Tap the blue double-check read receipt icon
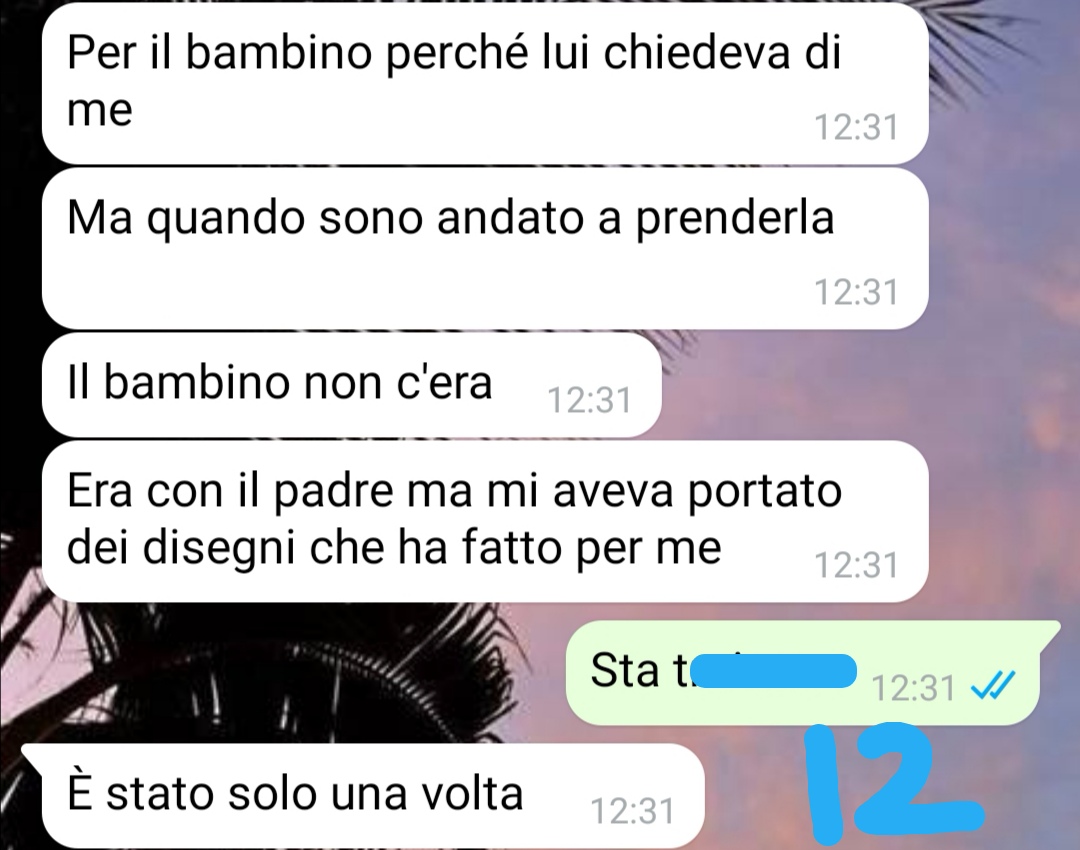 click(992, 685)
